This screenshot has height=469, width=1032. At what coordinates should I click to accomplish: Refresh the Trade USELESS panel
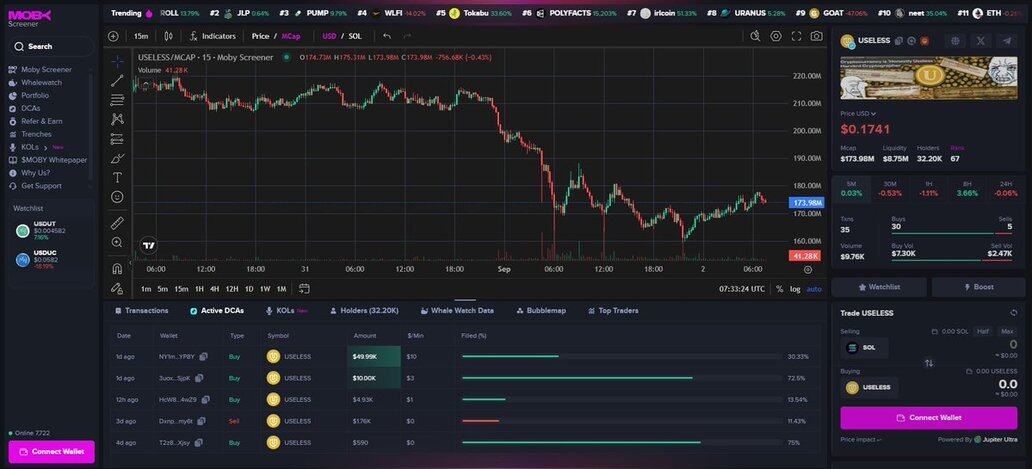point(1014,313)
